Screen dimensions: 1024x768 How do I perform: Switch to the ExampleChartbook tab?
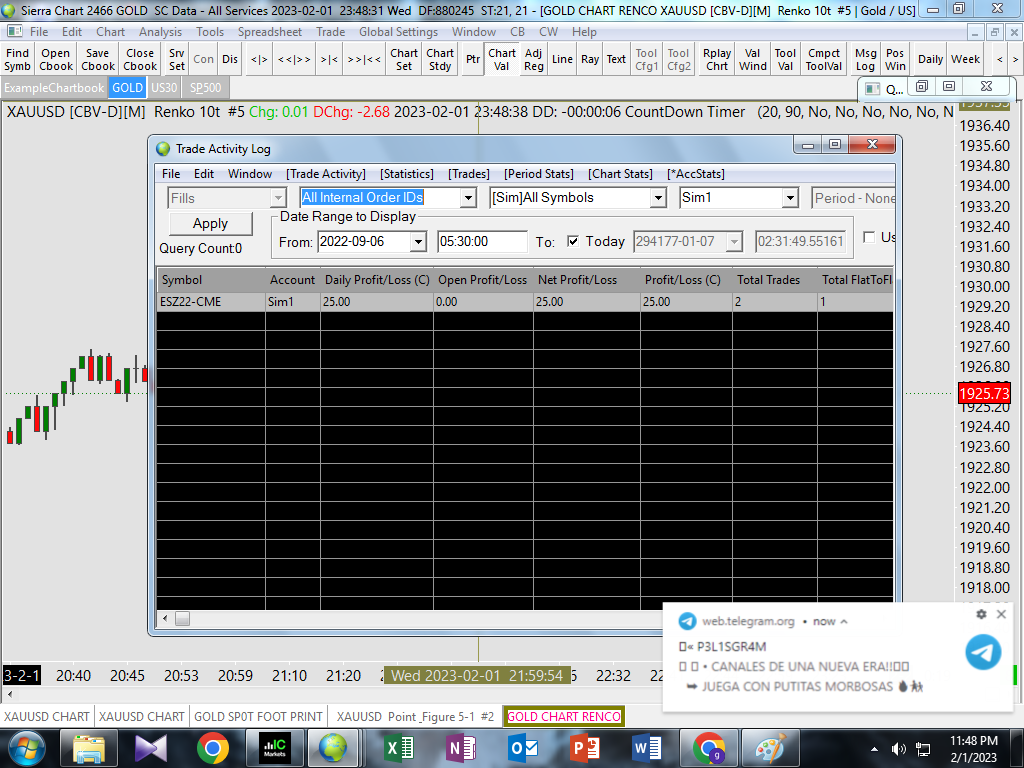54,88
